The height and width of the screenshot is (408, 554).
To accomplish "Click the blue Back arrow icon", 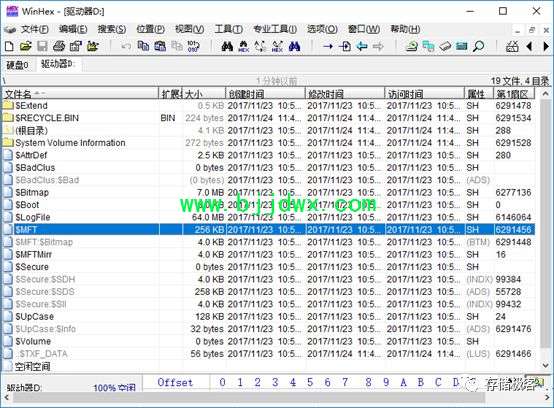I will (x=362, y=46).
